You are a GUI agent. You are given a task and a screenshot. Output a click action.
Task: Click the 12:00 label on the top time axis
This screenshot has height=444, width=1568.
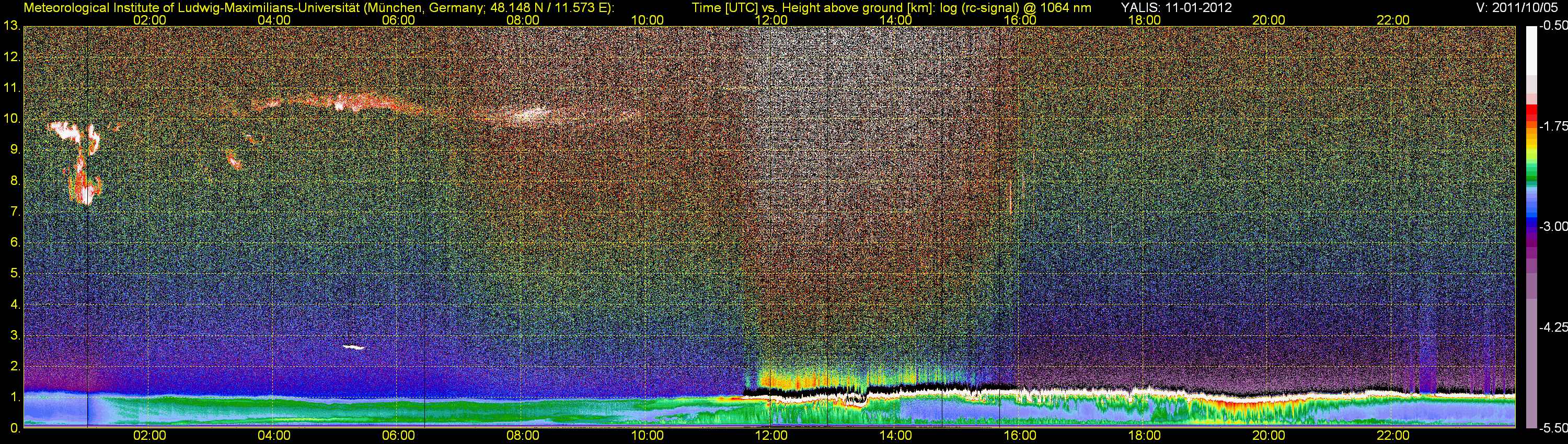(x=771, y=20)
